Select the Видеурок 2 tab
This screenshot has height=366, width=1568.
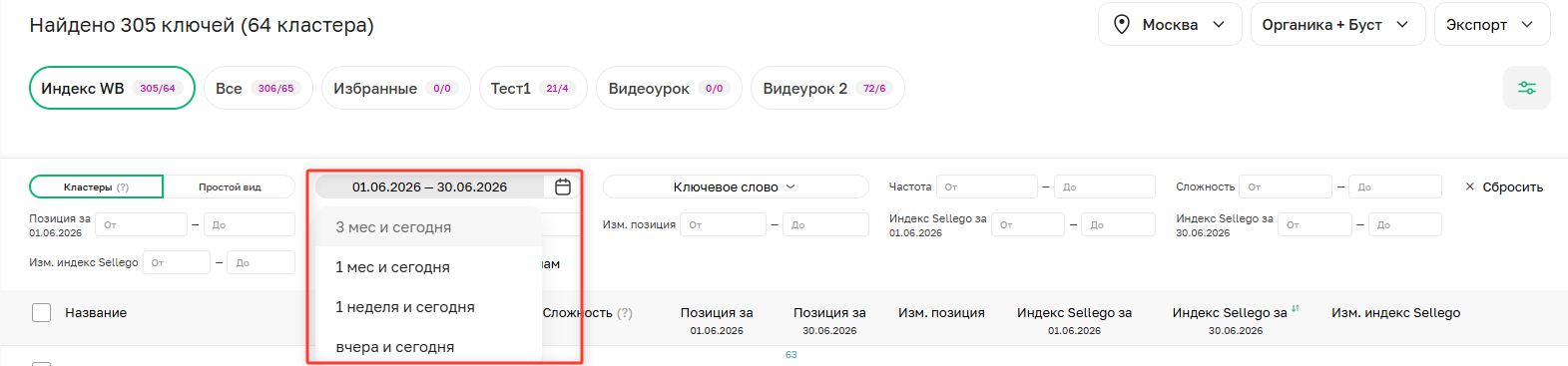coord(827,88)
